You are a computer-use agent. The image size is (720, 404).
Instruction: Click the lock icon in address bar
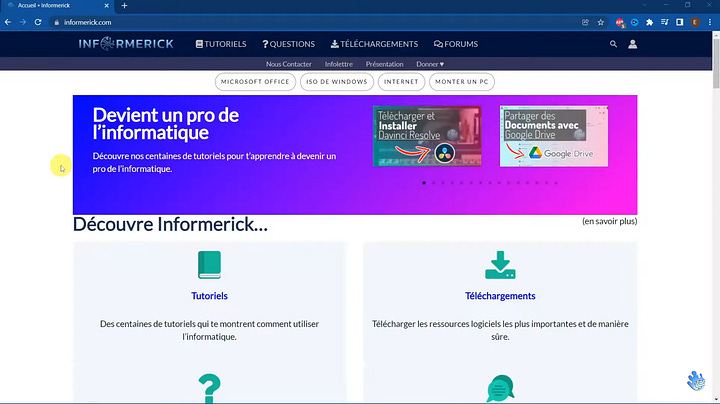coord(56,22)
